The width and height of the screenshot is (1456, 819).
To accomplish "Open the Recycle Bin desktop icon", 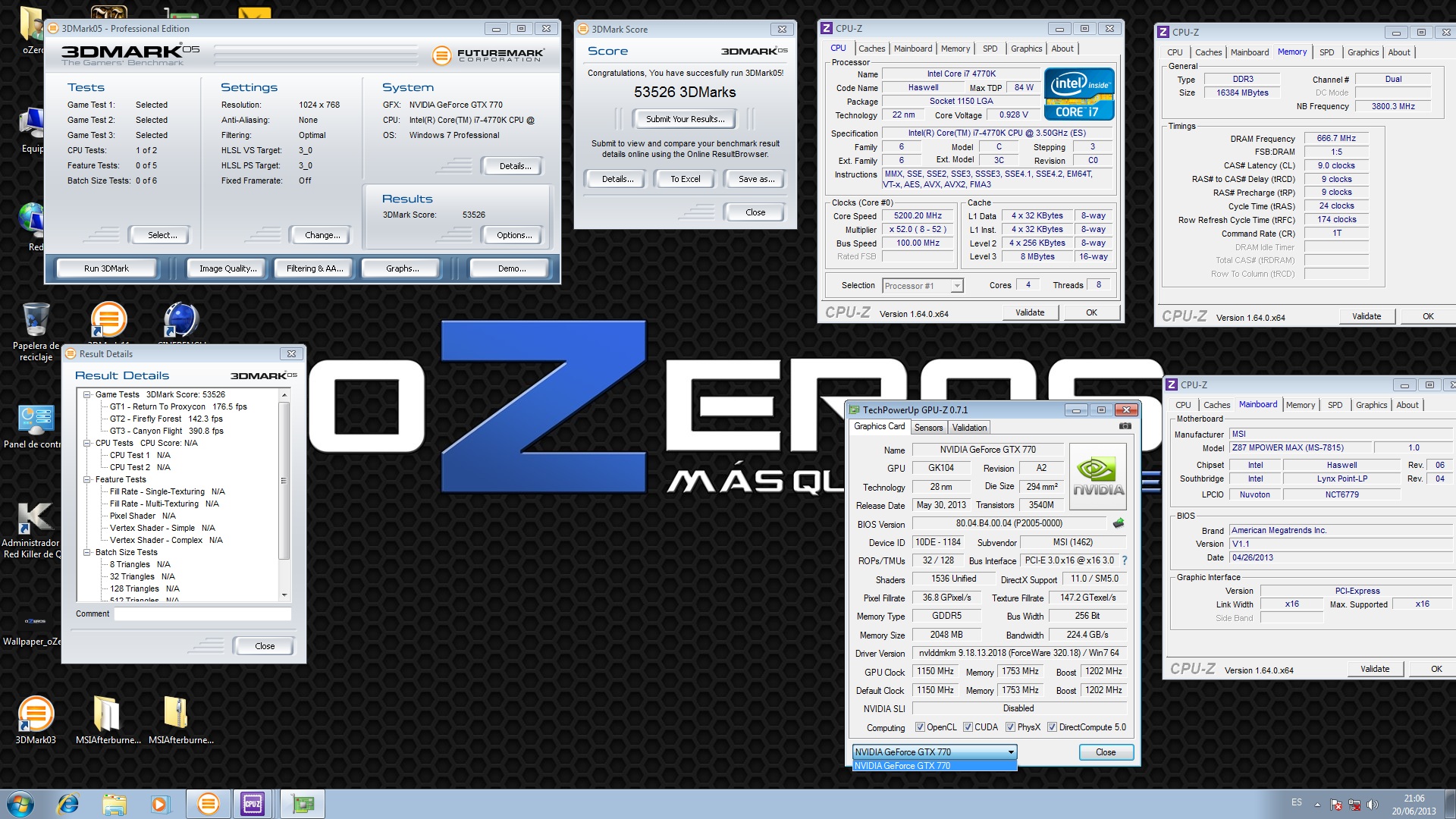I will pyautogui.click(x=36, y=331).
